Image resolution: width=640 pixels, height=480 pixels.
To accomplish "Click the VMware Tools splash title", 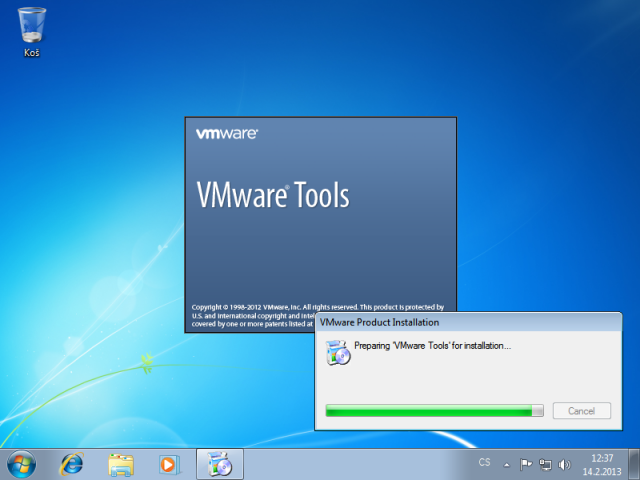I will (x=273, y=195).
